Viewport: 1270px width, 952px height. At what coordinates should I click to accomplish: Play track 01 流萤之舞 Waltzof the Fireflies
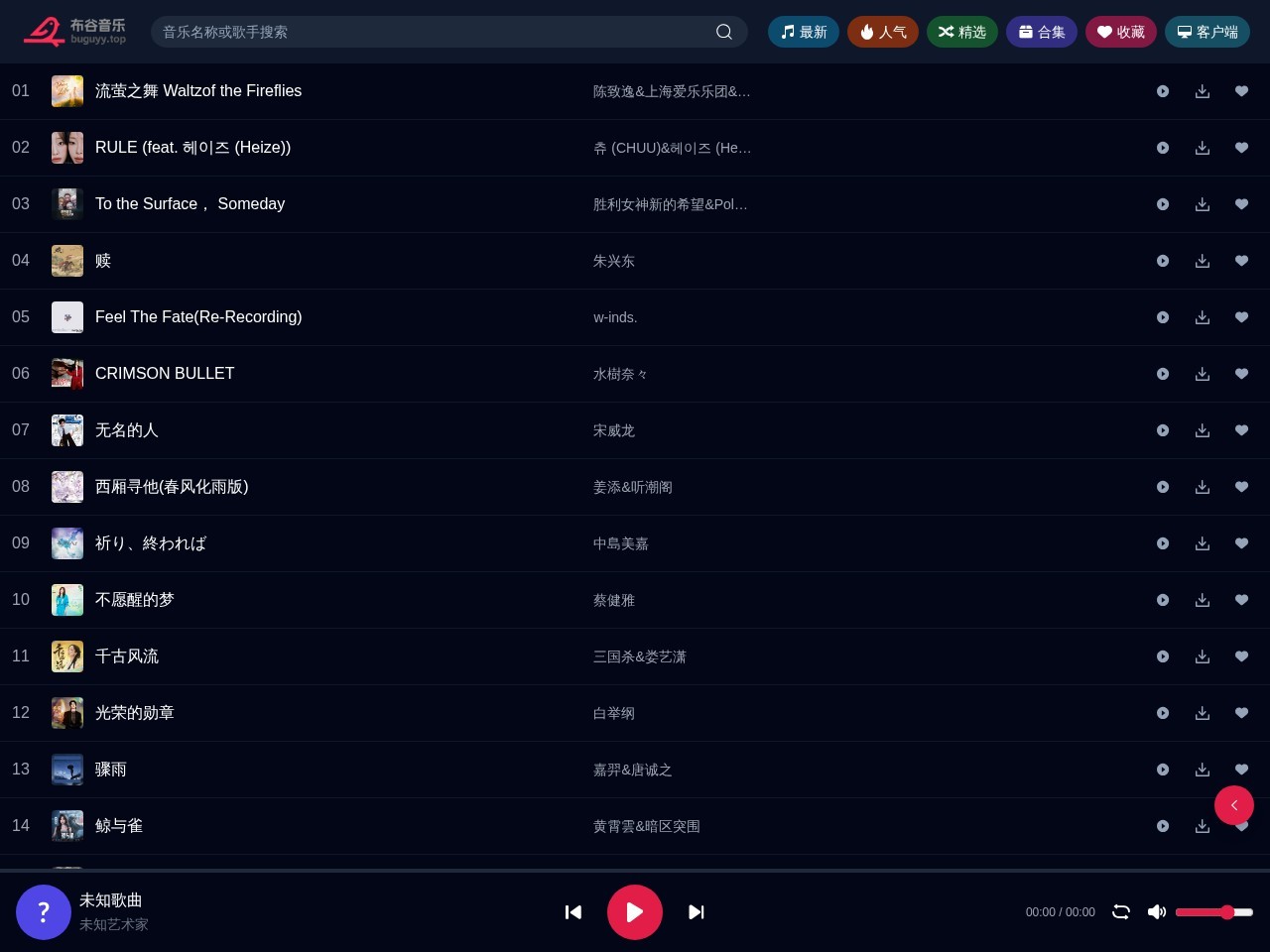click(x=1163, y=91)
